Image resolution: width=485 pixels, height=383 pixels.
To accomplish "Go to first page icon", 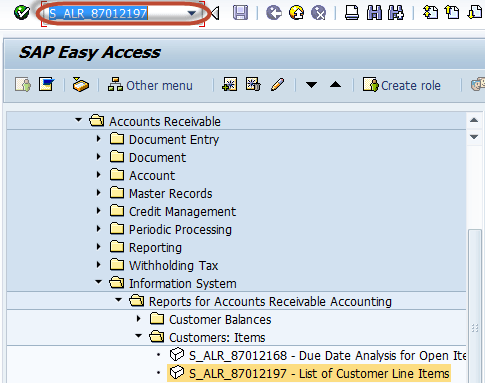I will pos(430,13).
